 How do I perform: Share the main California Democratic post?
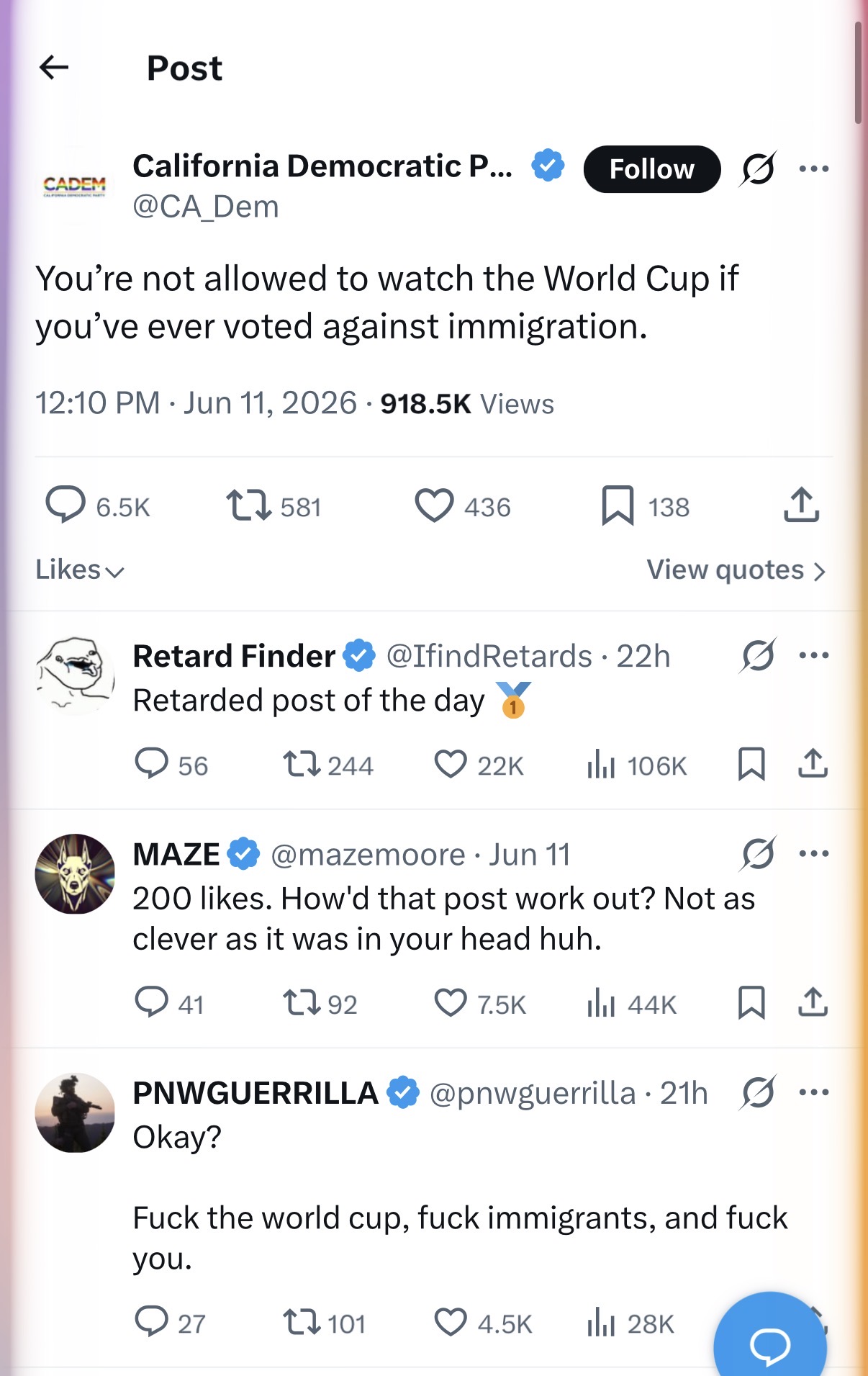pyautogui.click(x=801, y=505)
